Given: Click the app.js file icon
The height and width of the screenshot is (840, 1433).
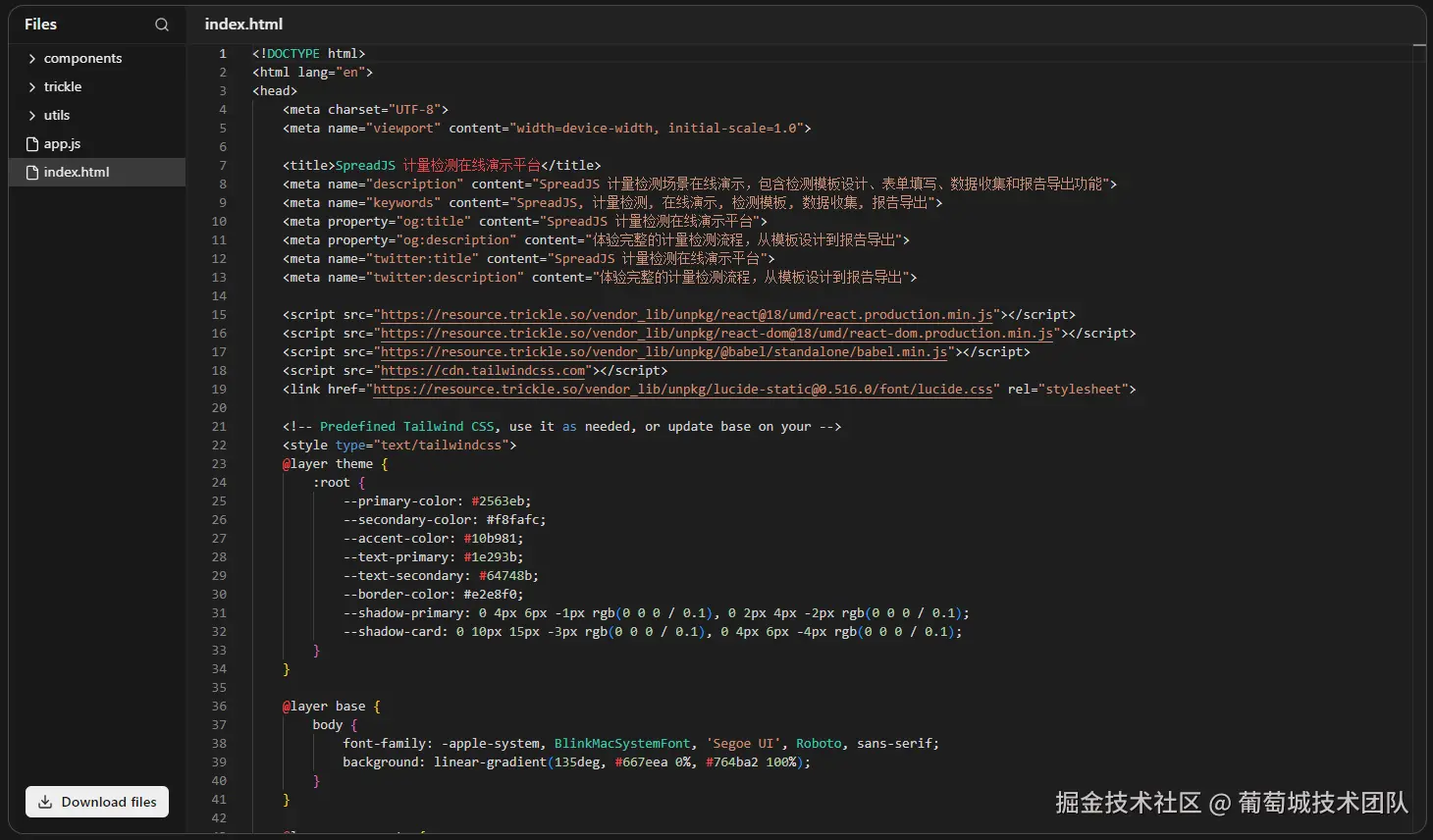Looking at the screenshot, I should 32,144.
